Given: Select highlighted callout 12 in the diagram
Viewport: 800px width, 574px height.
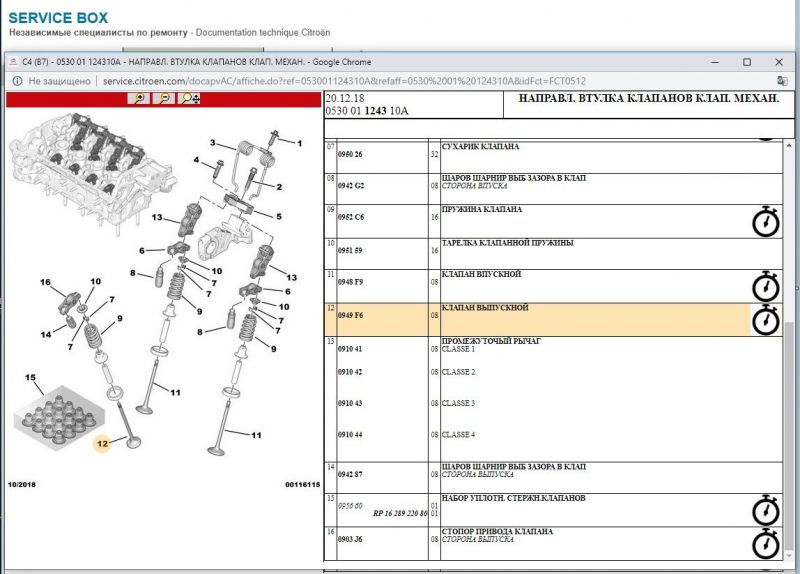Looking at the screenshot, I should tap(102, 443).
